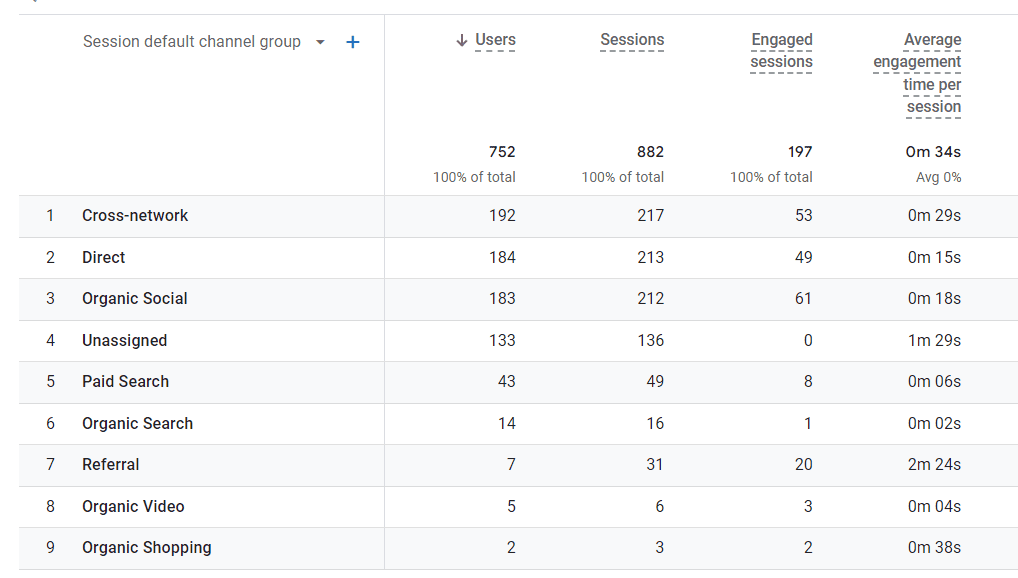This screenshot has height=578, width=1018.
Task: Click the 882 total sessions value
Action: [x=650, y=152]
